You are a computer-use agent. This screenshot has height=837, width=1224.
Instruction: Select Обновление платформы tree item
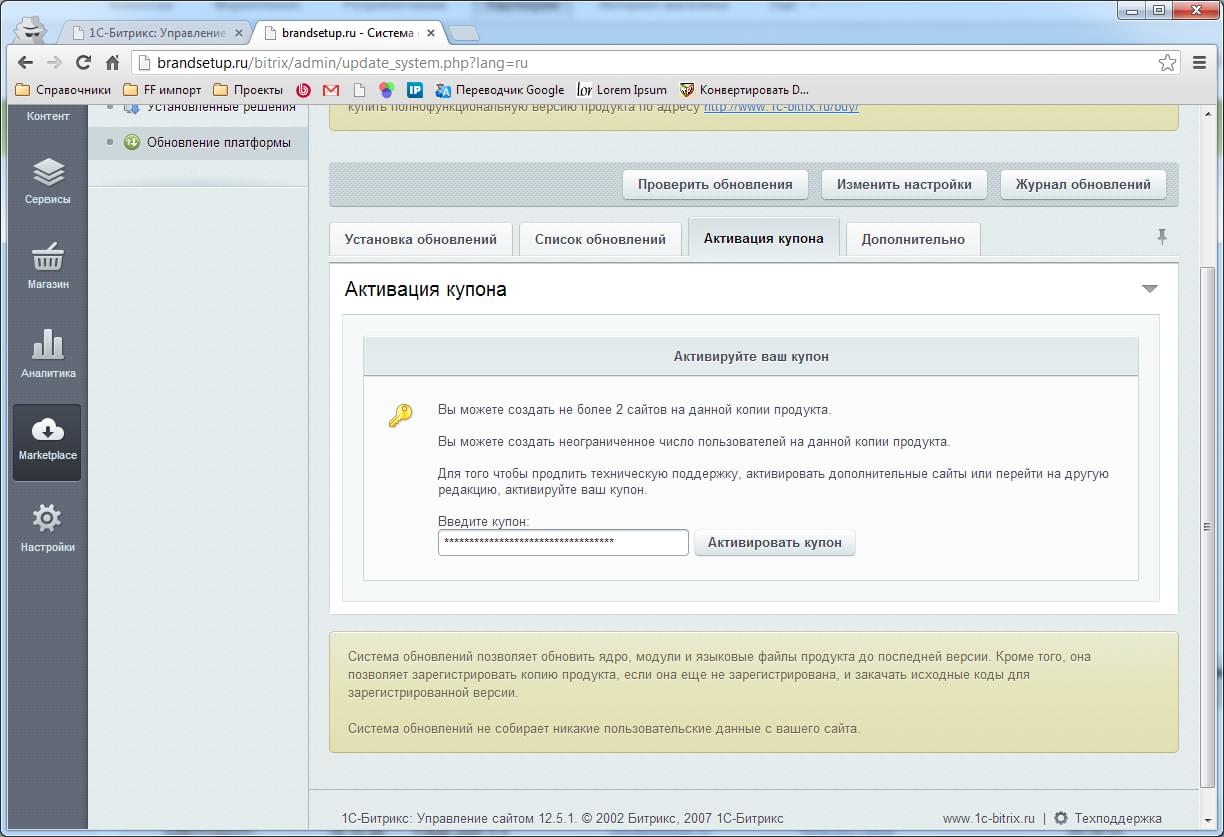point(219,142)
